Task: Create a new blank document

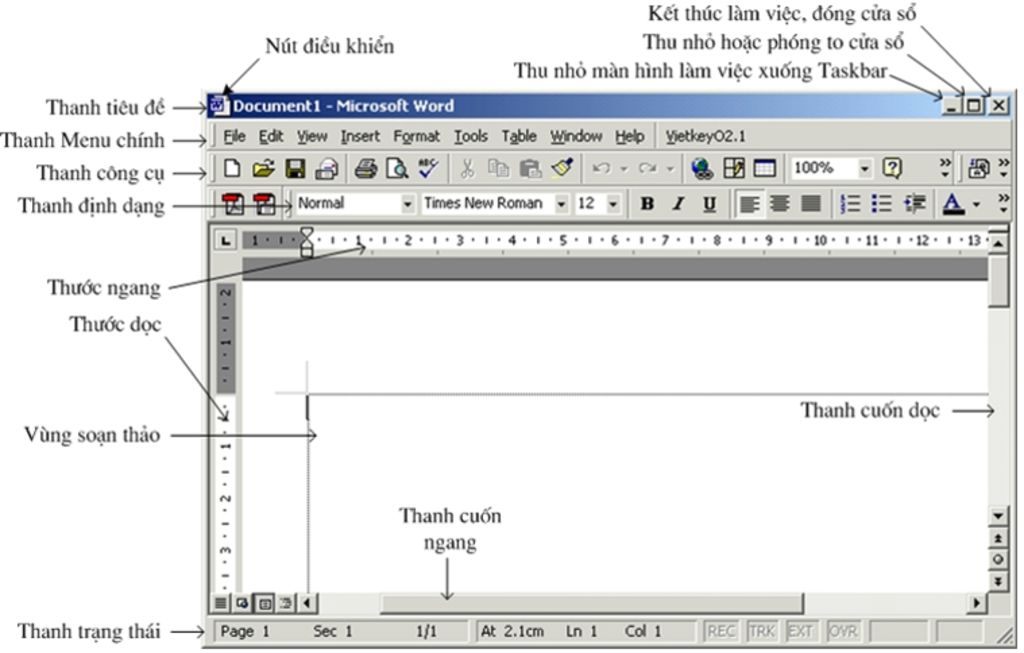Action: 232,168
